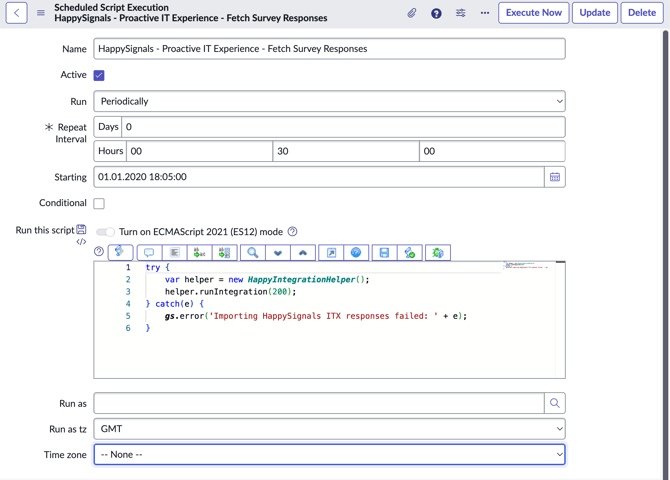Click the script editor search icon
The height and width of the screenshot is (480, 670).
253,253
